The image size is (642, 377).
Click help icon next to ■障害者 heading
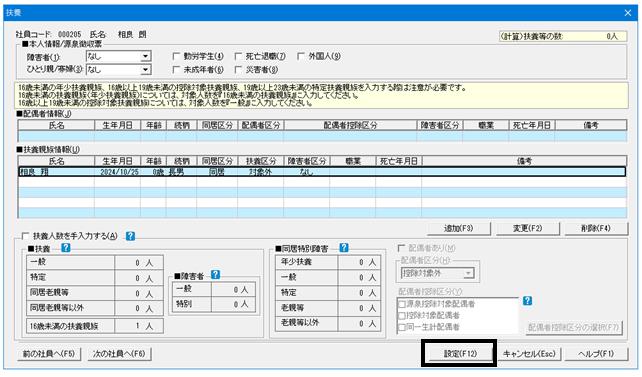click(x=215, y=275)
